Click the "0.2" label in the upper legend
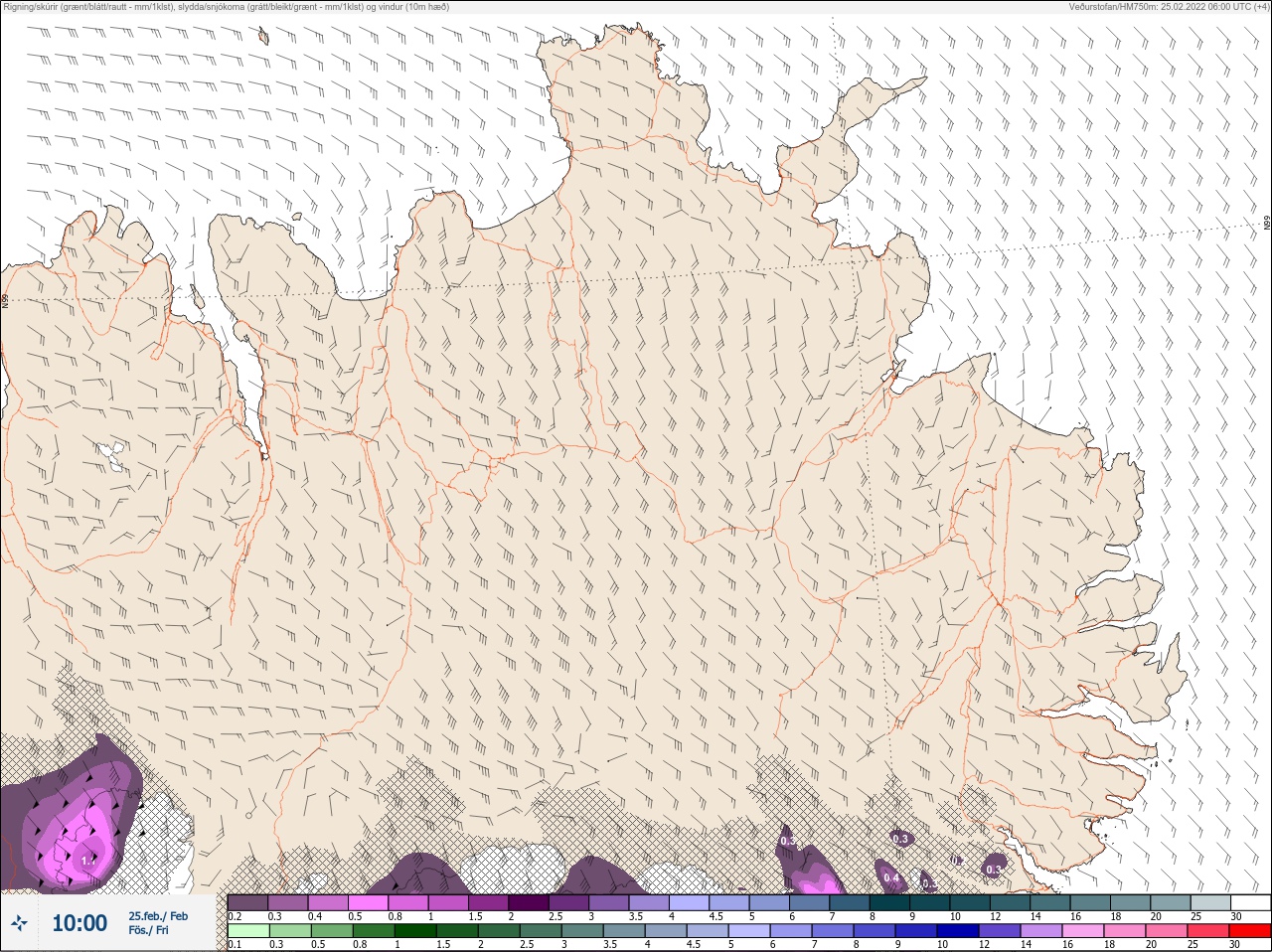 click(x=235, y=916)
